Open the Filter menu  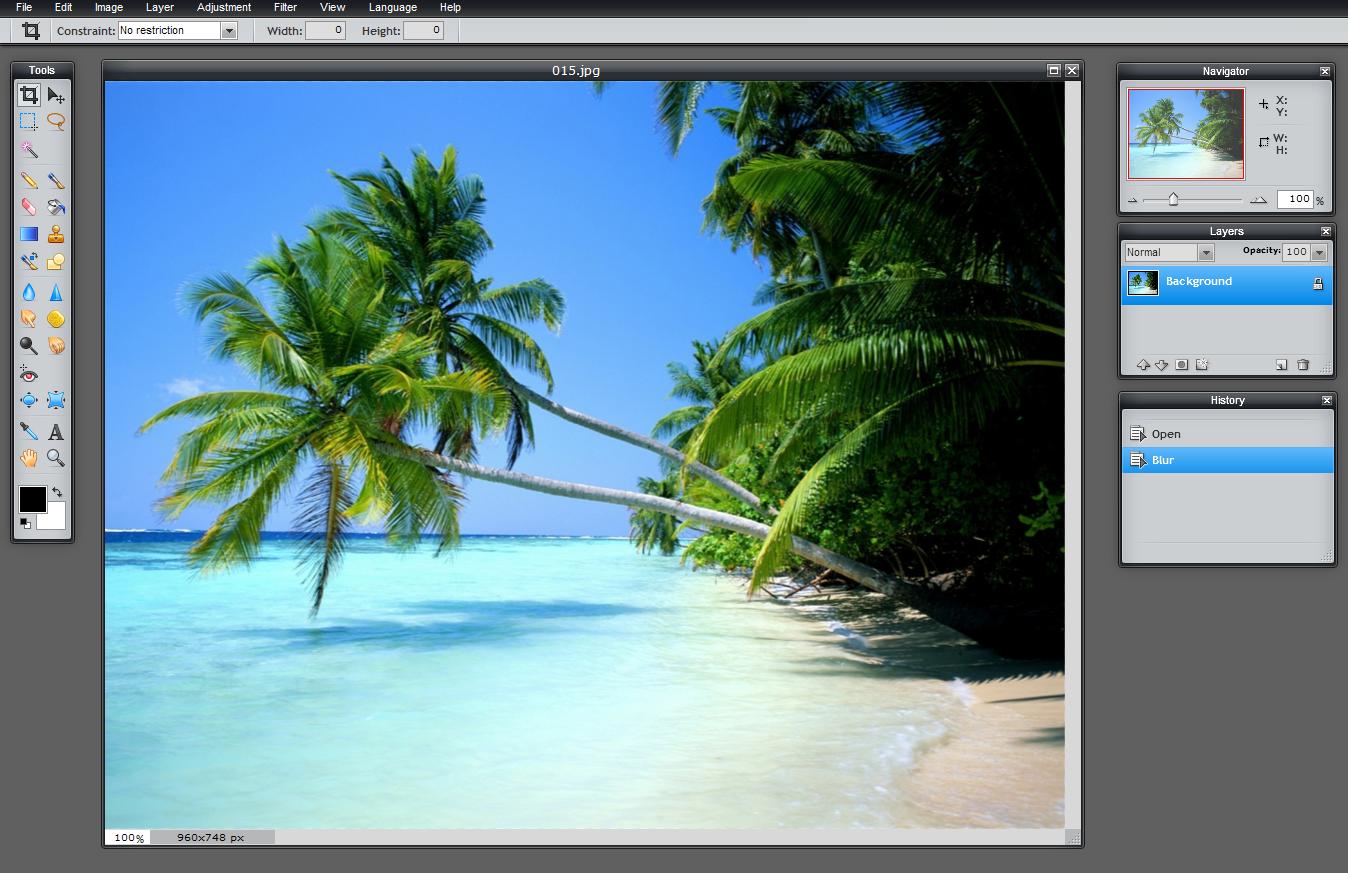pyautogui.click(x=284, y=7)
